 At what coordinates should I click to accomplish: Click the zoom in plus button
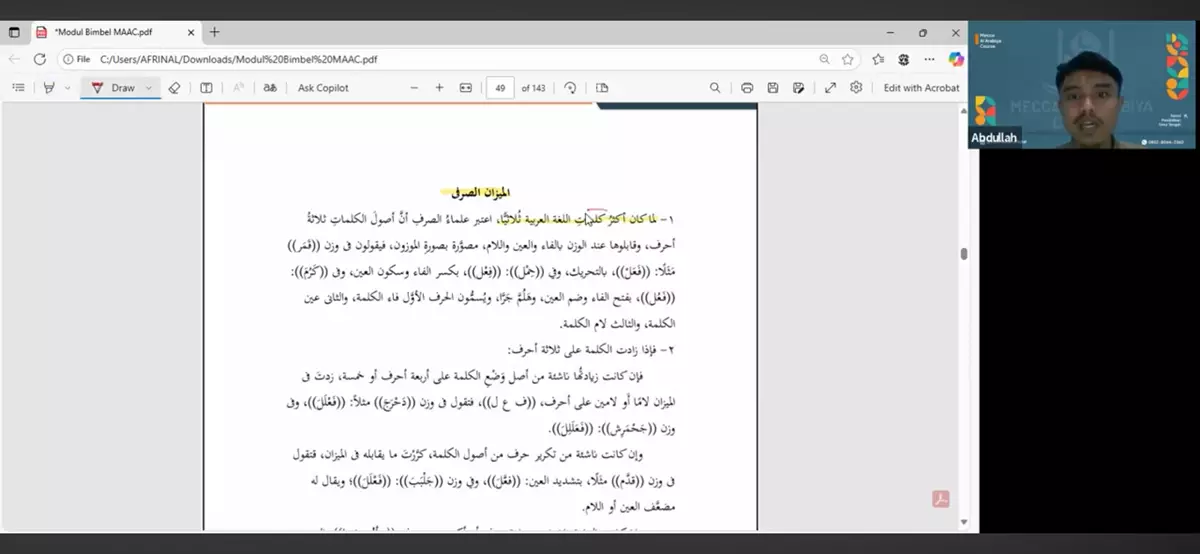439,88
